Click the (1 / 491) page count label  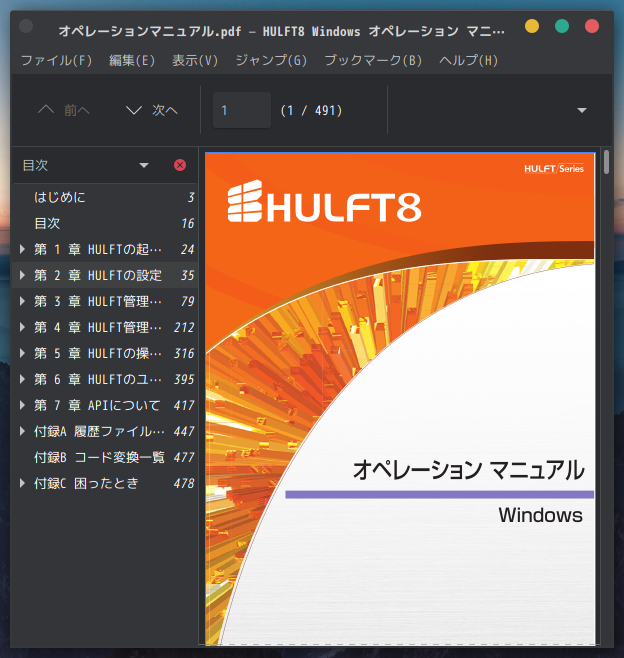pos(311,110)
